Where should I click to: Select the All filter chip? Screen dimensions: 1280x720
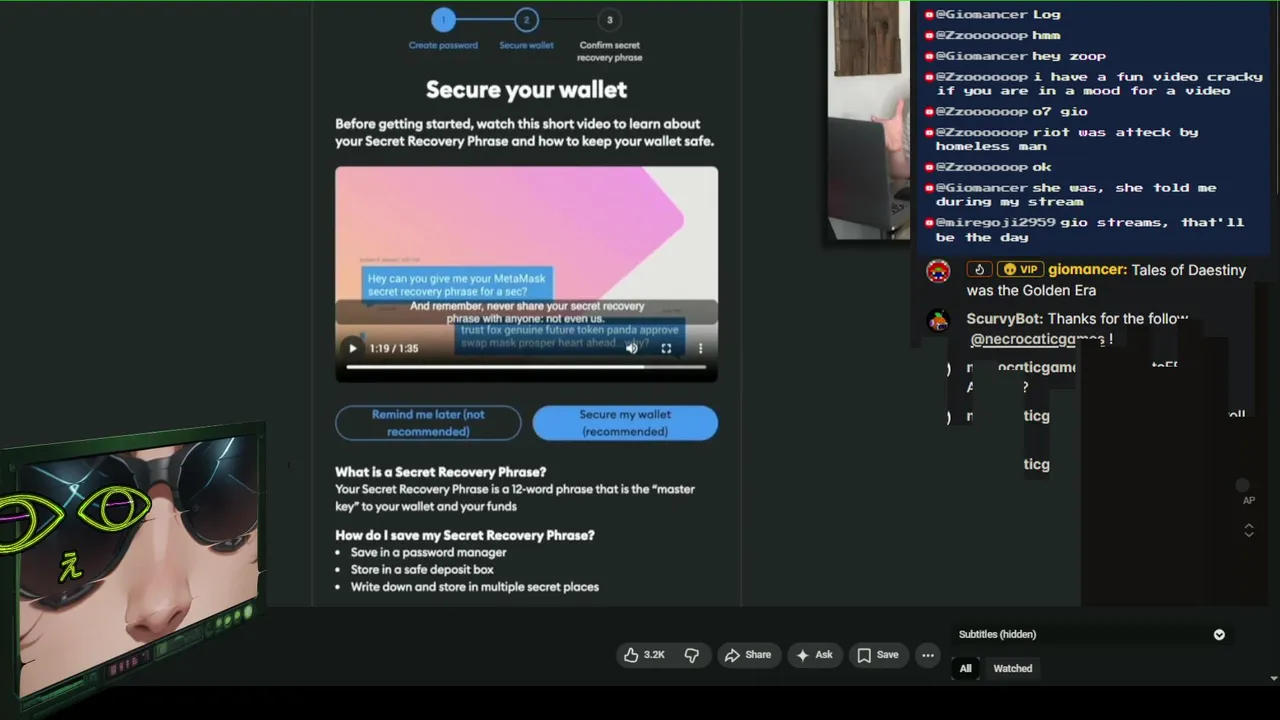tap(965, 668)
